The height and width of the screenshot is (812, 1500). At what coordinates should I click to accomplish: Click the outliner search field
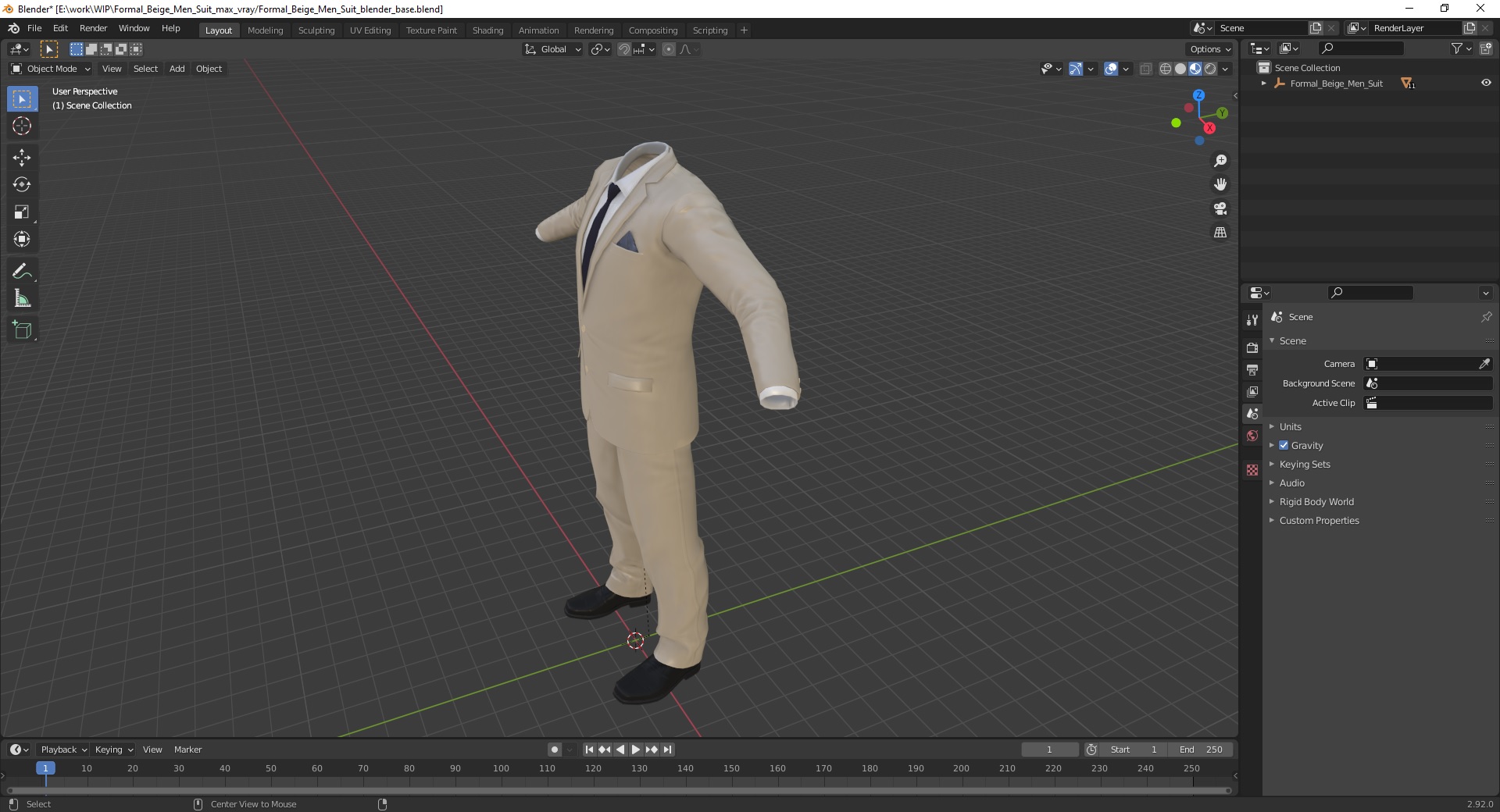pyautogui.click(x=1361, y=48)
